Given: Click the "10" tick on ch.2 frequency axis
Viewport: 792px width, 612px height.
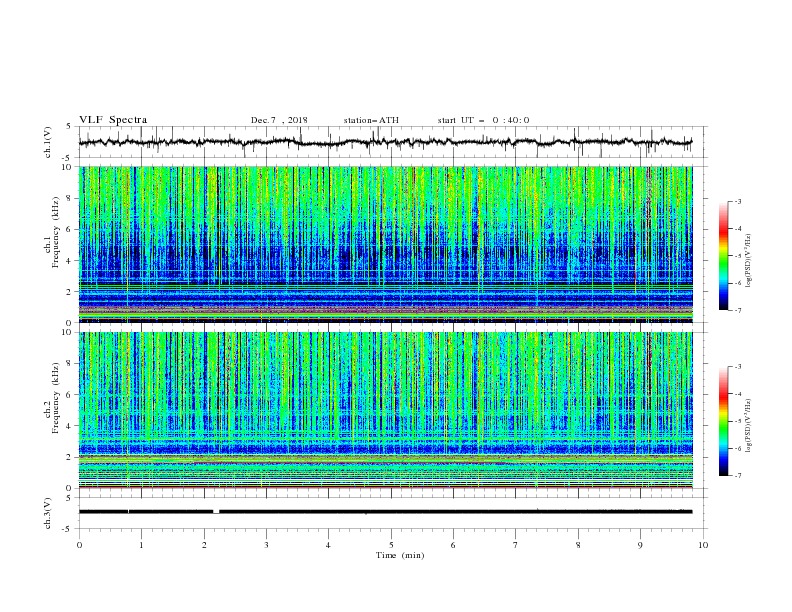Looking at the screenshot, I should [68, 332].
